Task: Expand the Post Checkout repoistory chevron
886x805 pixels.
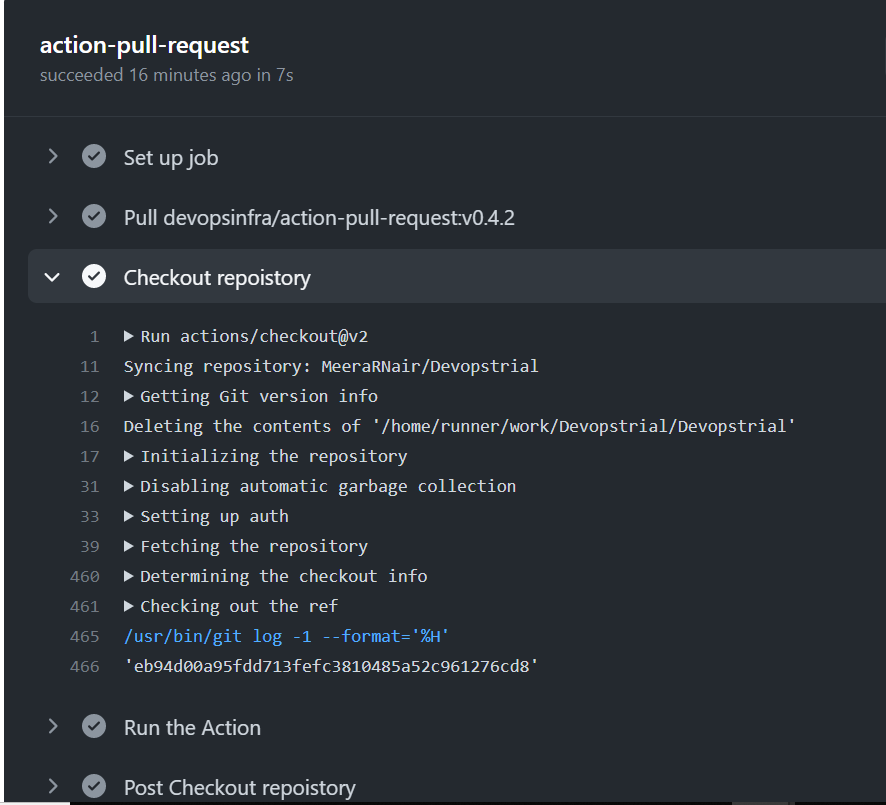Action: coord(53,787)
